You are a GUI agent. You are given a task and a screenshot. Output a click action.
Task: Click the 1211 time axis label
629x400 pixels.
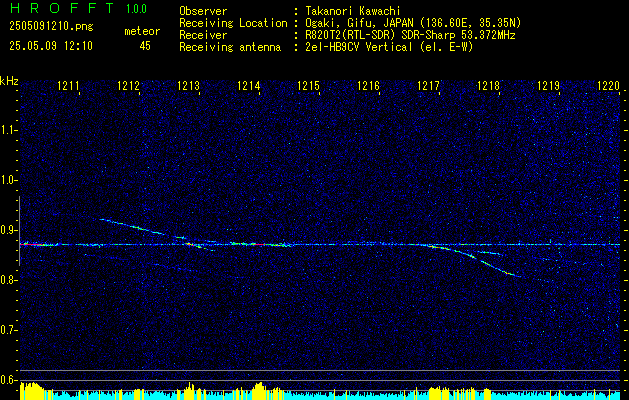point(68,85)
